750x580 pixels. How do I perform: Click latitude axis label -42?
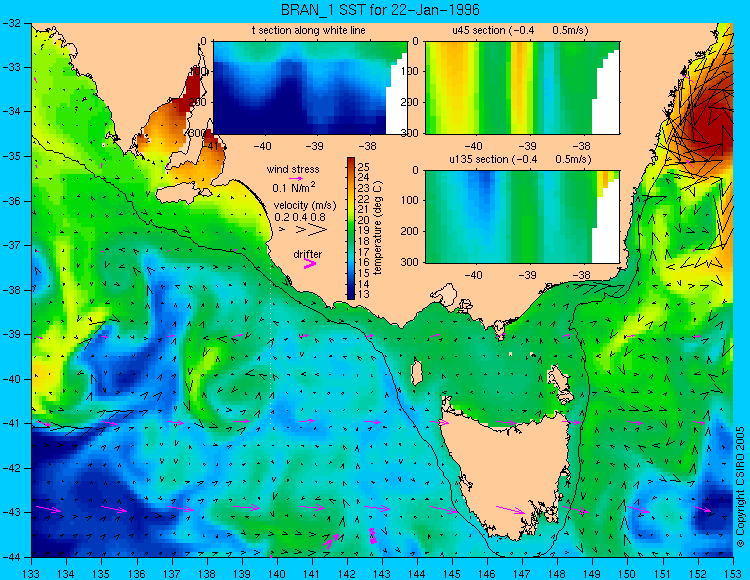pos(11,468)
